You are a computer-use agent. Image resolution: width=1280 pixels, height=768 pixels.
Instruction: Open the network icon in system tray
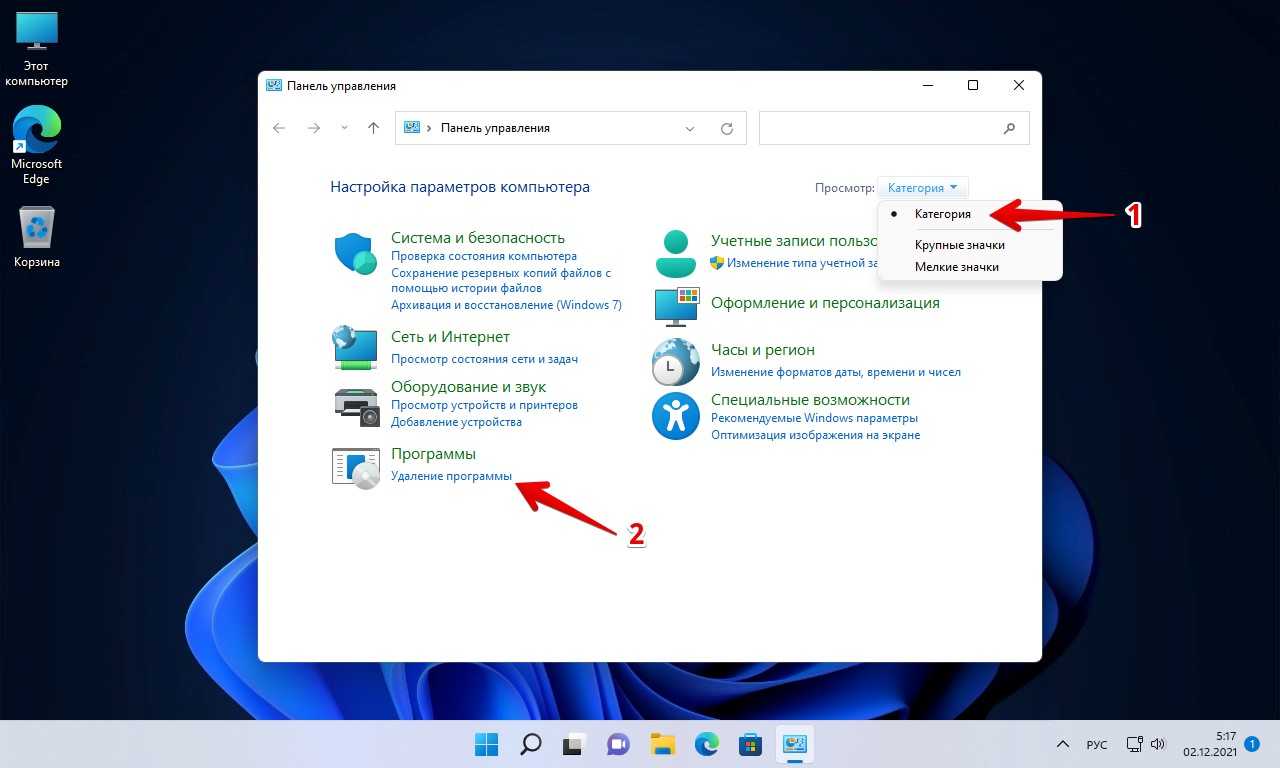(1135, 744)
